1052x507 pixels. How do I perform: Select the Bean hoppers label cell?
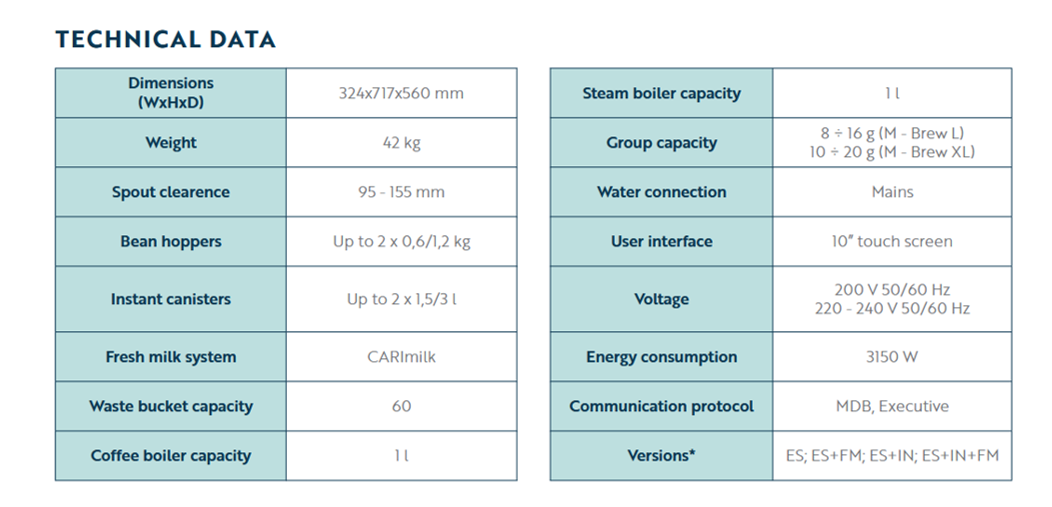171,241
